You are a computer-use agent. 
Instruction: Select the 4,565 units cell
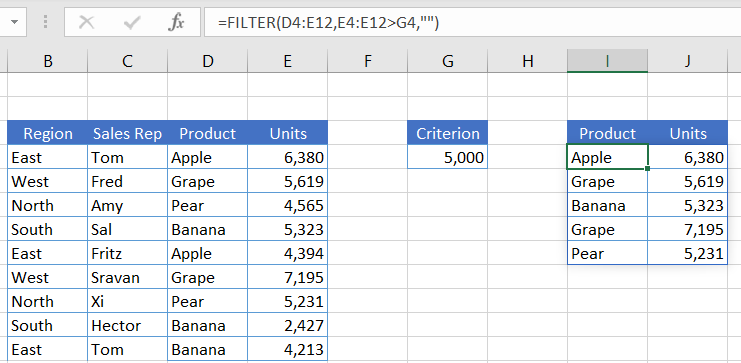[x=287, y=205]
